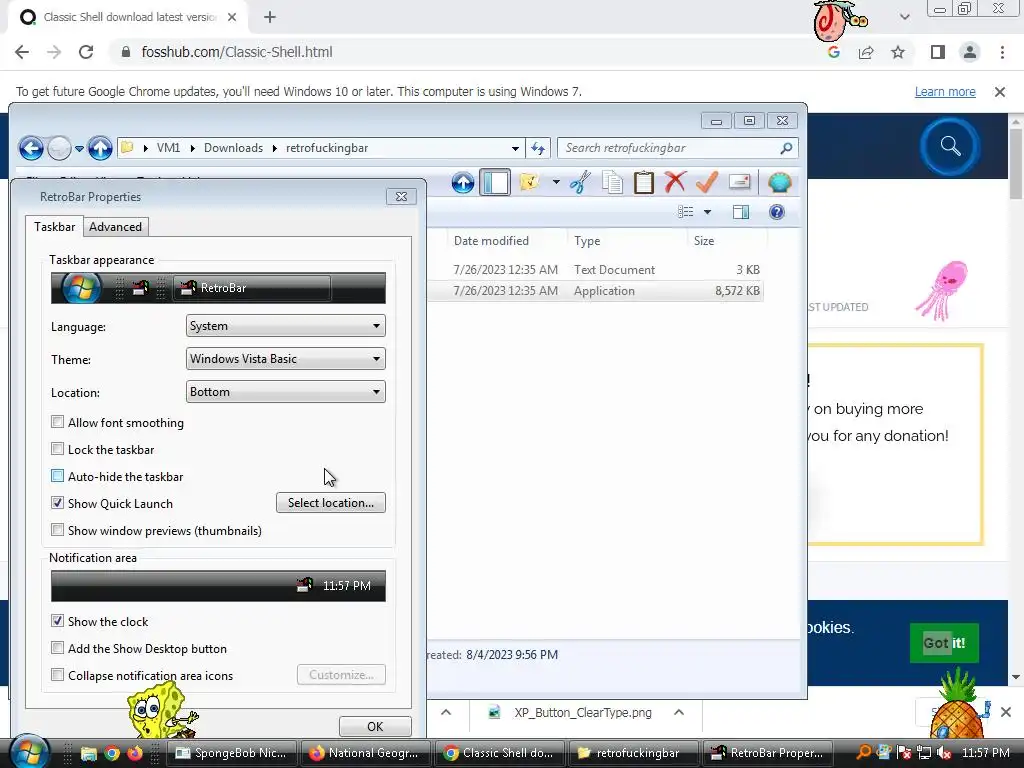Toggle the navigation pane icon in Explorer toolbar
Screen dimensions: 1024x768
point(495,182)
